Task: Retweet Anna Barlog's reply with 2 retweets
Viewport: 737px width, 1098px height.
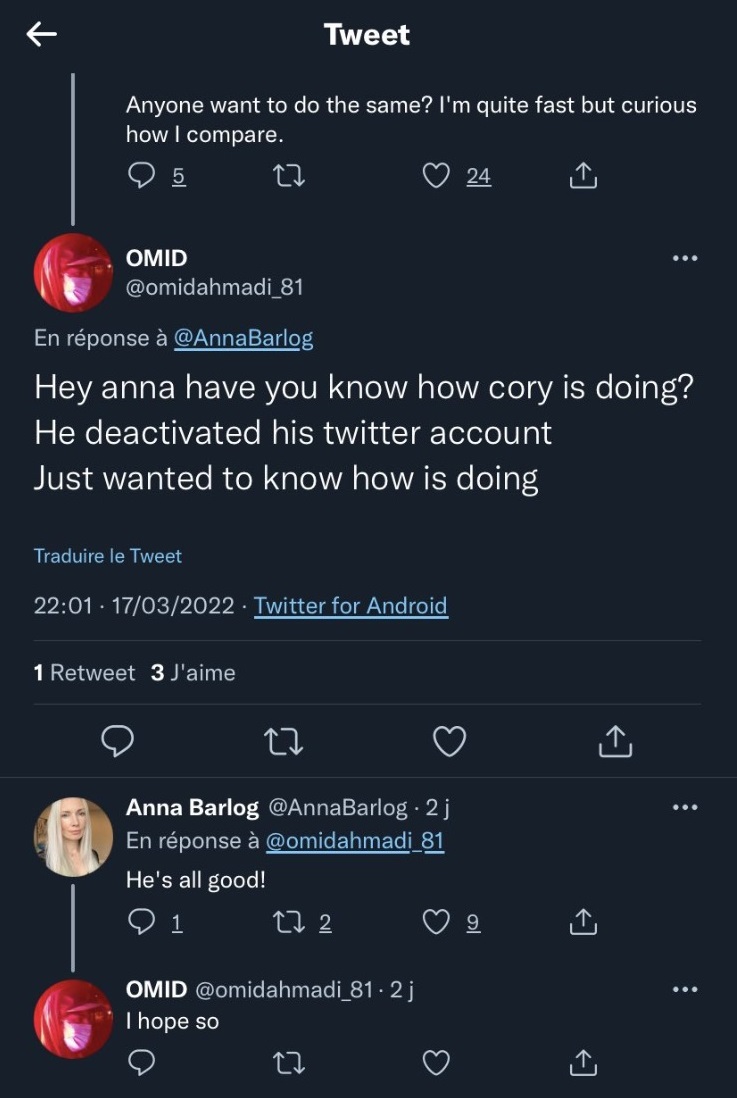Action: coord(289,923)
